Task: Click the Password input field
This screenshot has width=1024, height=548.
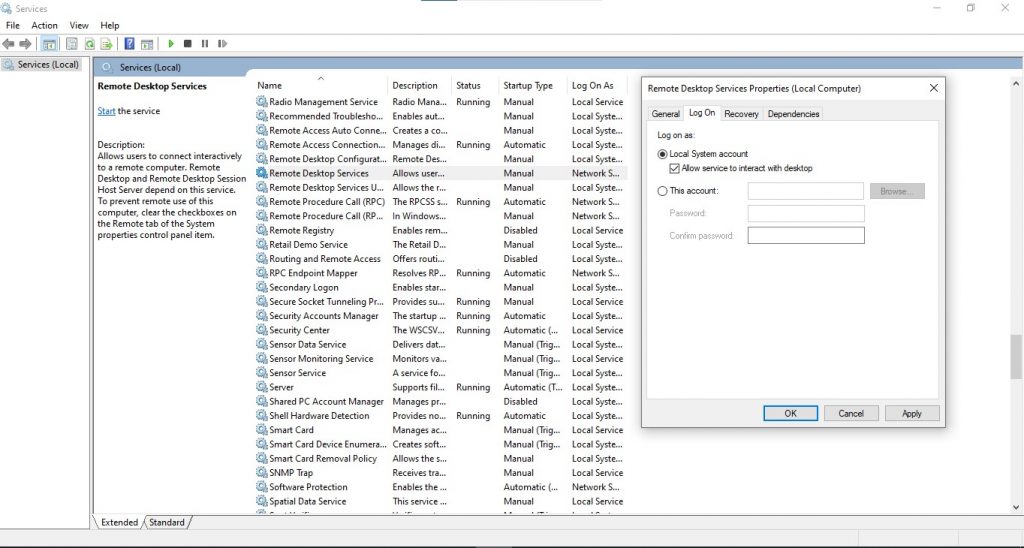Action: pos(806,213)
